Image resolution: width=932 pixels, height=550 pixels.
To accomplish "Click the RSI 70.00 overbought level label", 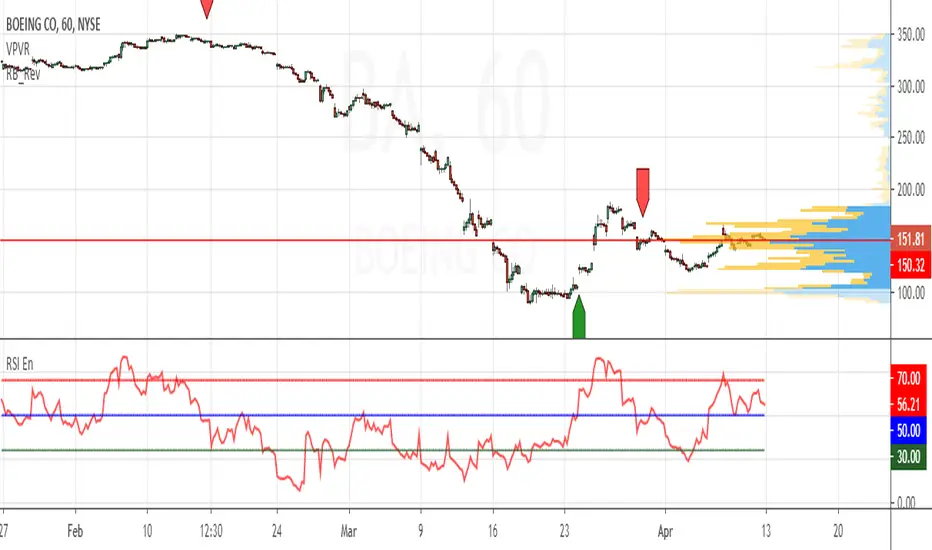I will (909, 378).
